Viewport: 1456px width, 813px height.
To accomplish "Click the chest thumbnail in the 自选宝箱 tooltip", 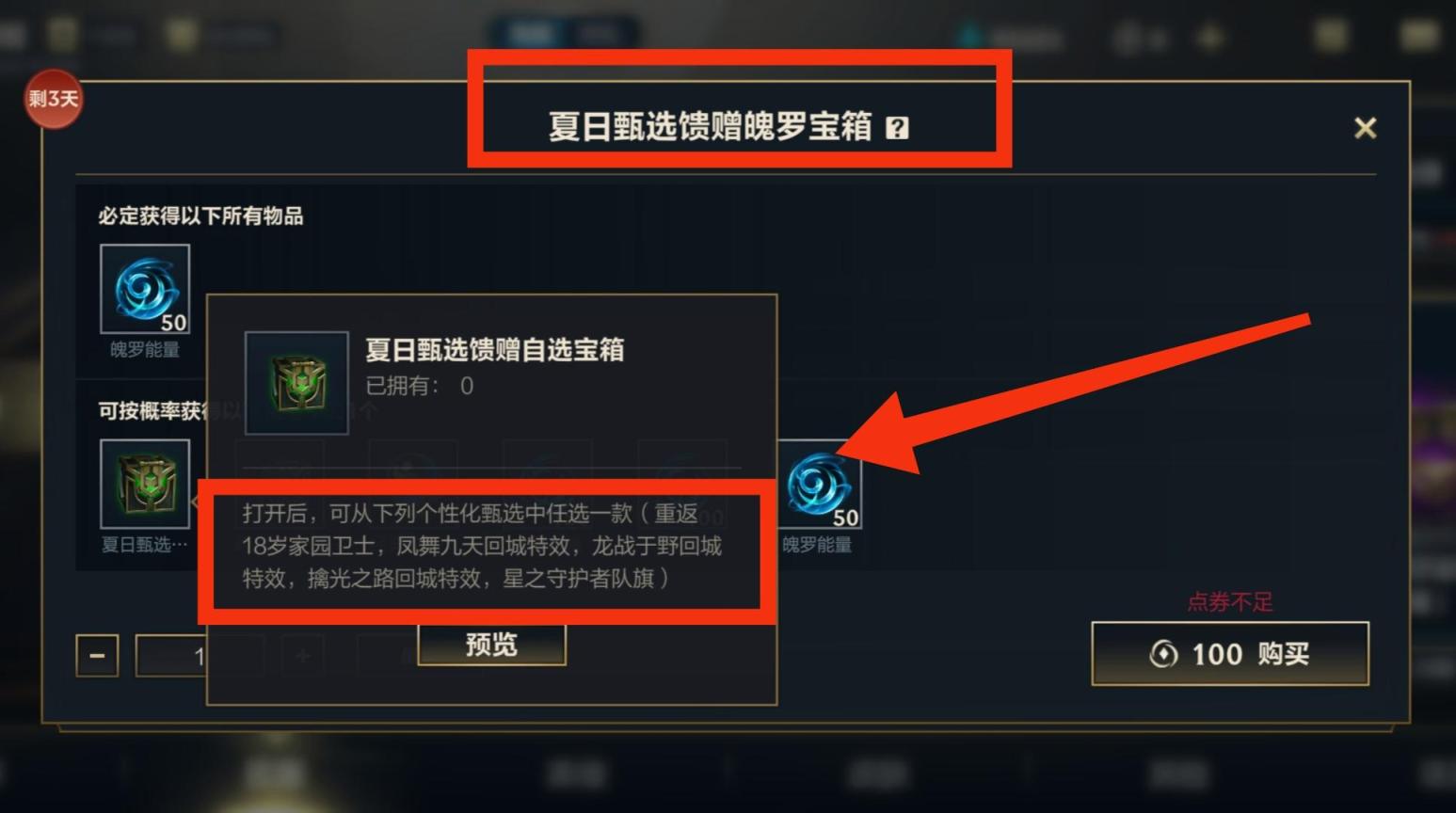I will pyautogui.click(x=296, y=383).
